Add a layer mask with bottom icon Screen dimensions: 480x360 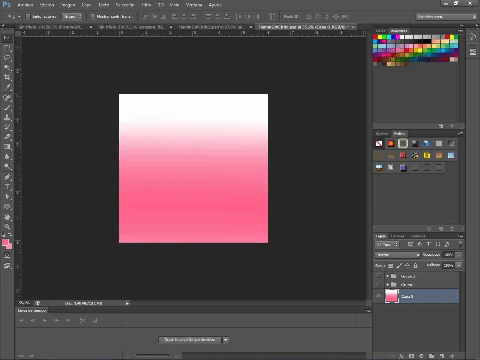pos(411,356)
